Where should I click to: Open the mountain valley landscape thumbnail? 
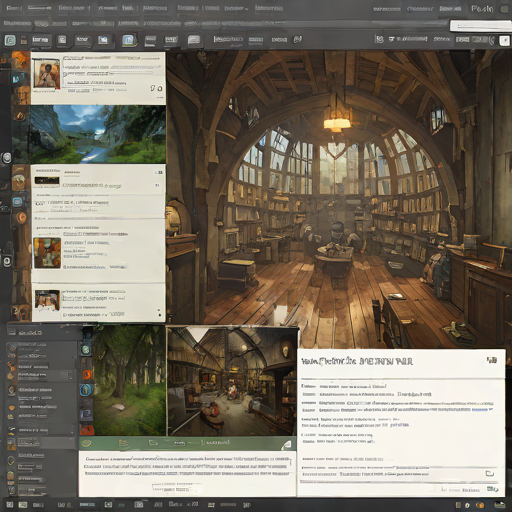click(98, 134)
